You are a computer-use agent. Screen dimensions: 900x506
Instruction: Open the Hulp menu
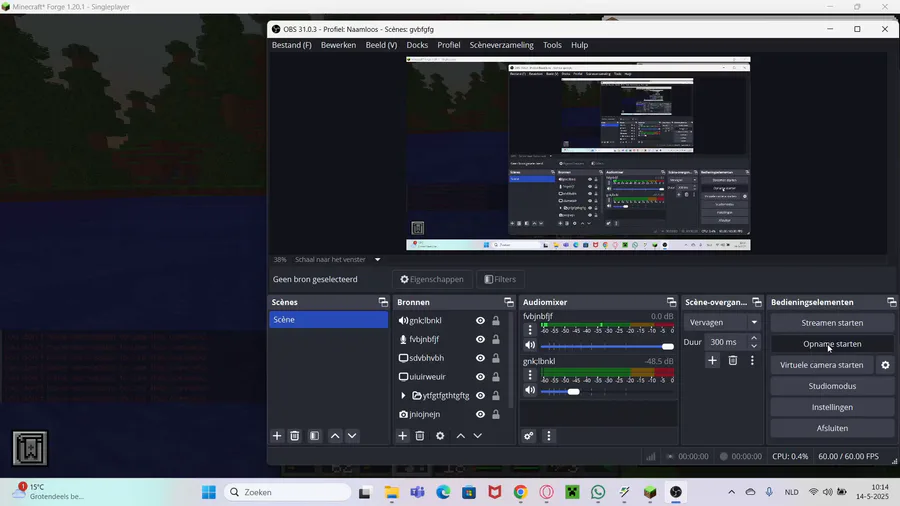coord(579,45)
